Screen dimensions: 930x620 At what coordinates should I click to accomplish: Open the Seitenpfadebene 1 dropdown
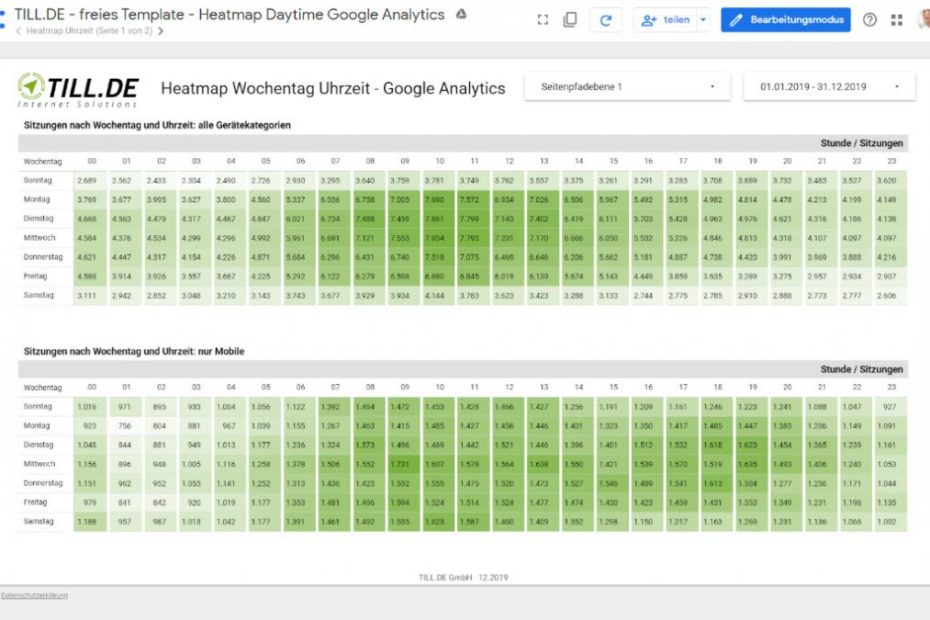coord(628,87)
